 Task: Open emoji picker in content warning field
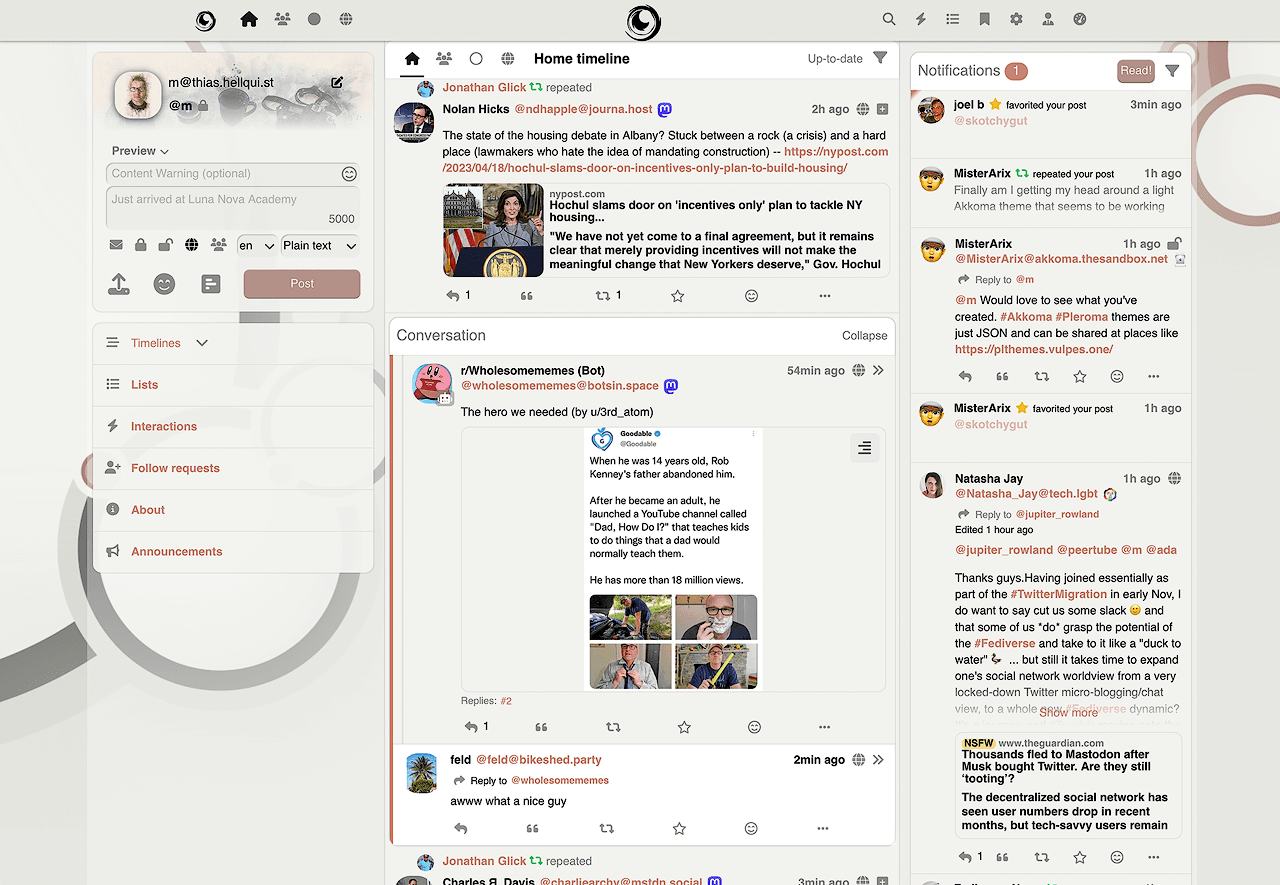(349, 174)
